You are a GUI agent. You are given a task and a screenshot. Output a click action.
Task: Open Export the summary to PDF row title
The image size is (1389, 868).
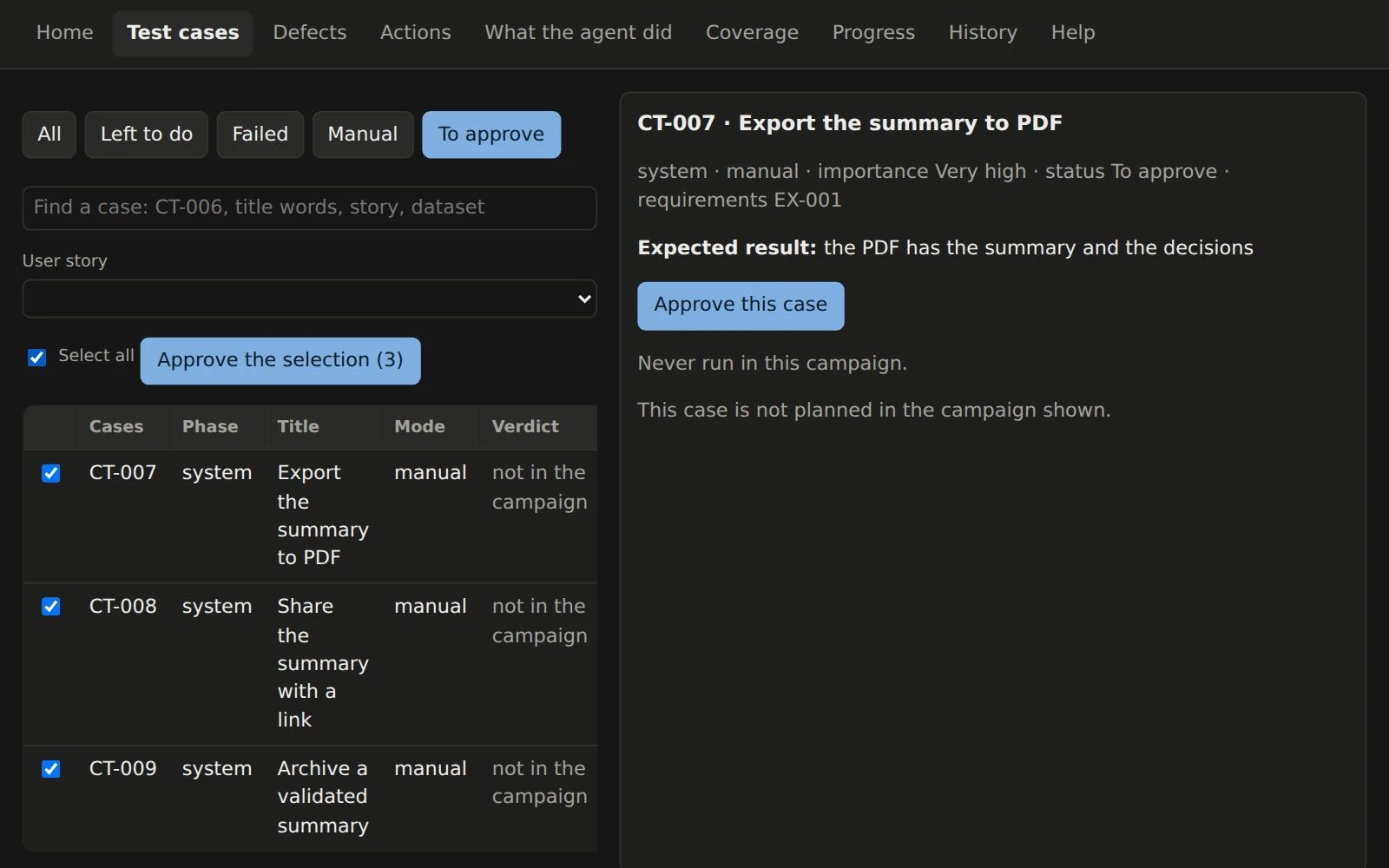323,516
